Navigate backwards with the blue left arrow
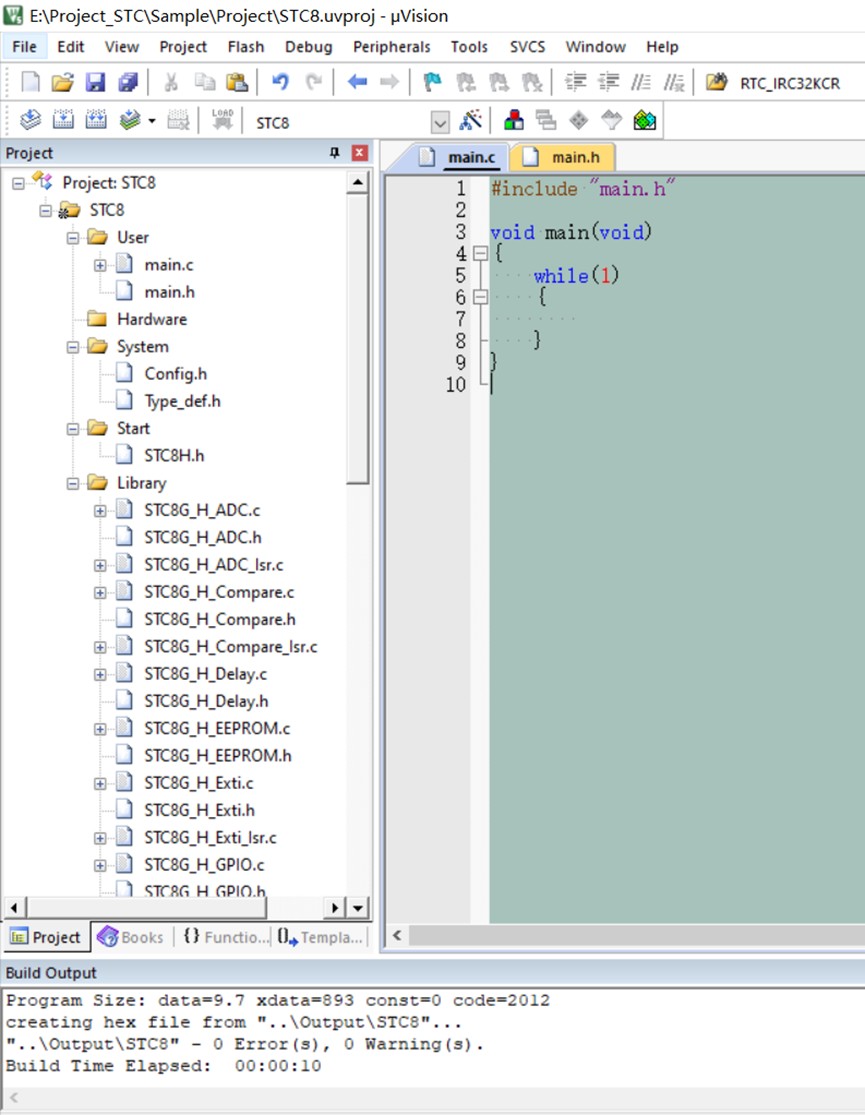The height and width of the screenshot is (1115, 865). click(x=357, y=82)
